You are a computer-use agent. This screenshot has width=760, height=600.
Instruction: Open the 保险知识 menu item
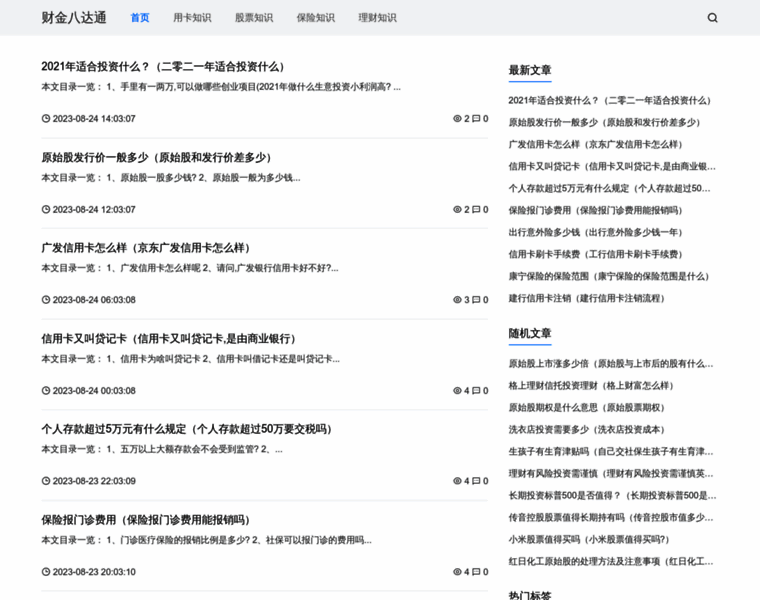[x=316, y=18]
